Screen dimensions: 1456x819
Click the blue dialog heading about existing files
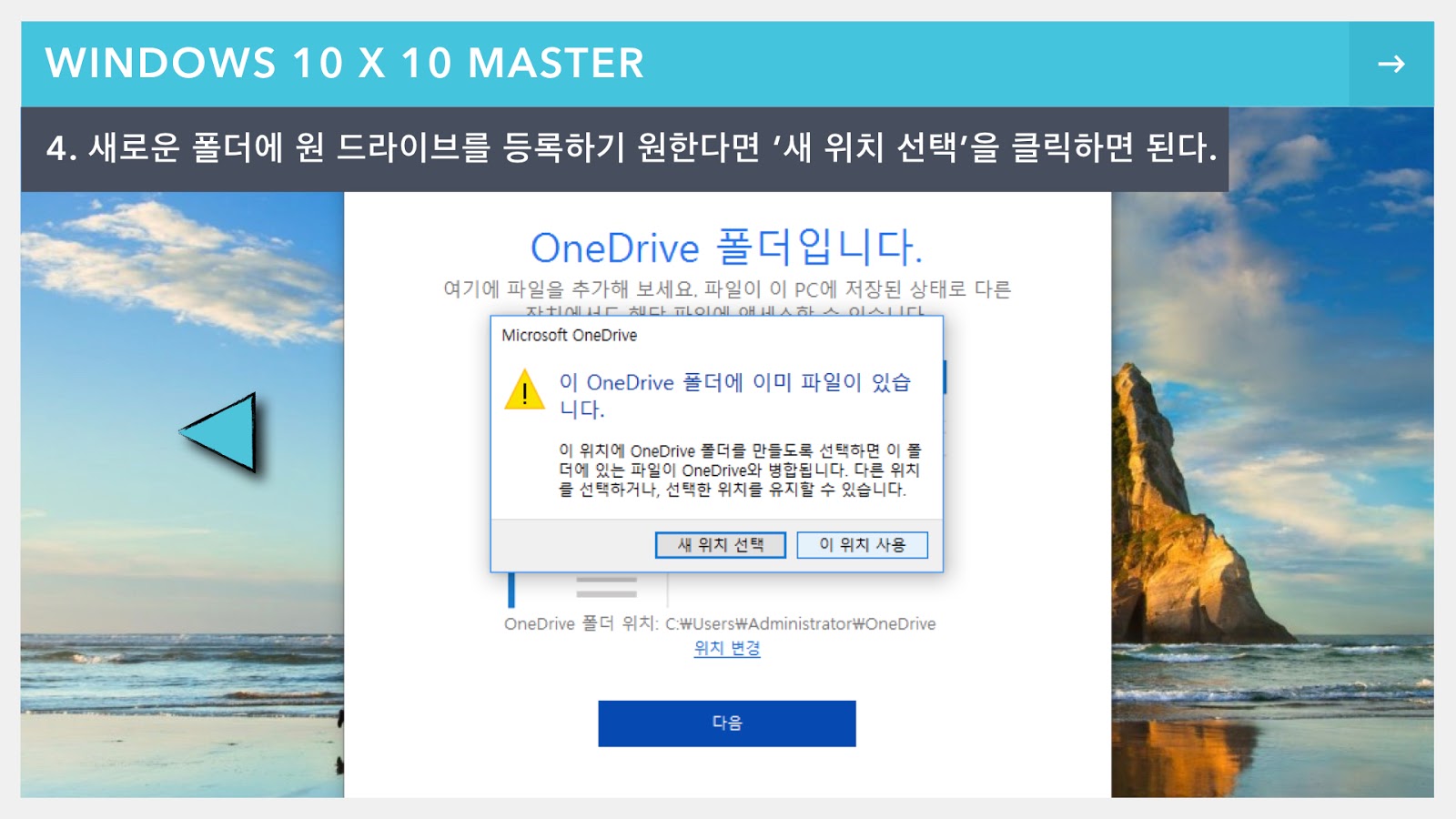(734, 395)
